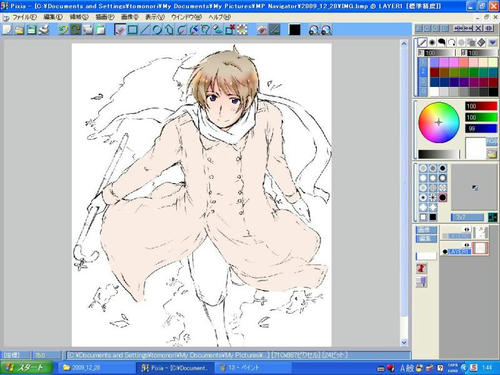Select the straight line tool in toolbar
This screenshot has width=500, height=375.
[x=144, y=30]
